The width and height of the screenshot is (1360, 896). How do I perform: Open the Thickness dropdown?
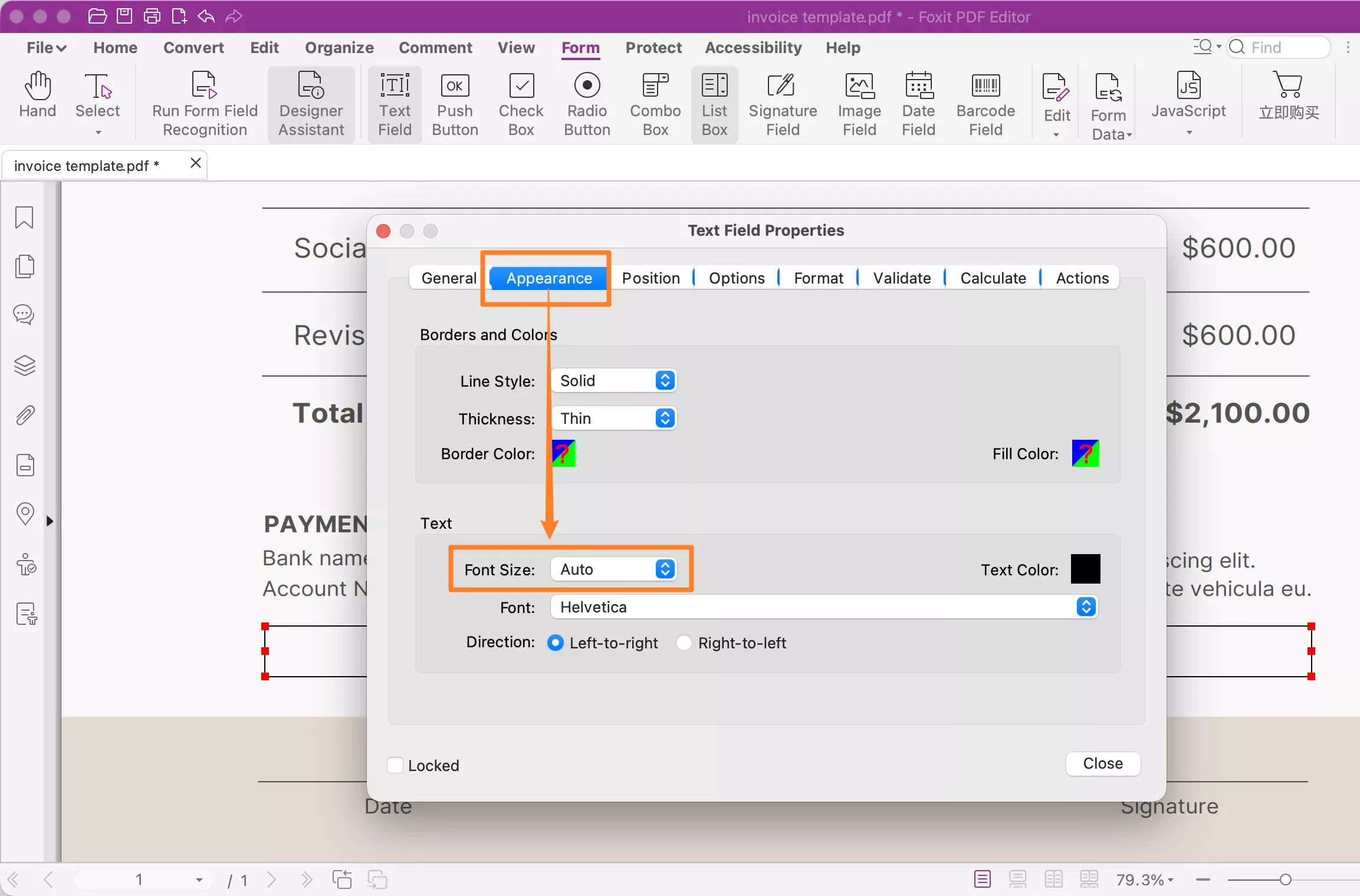(613, 419)
